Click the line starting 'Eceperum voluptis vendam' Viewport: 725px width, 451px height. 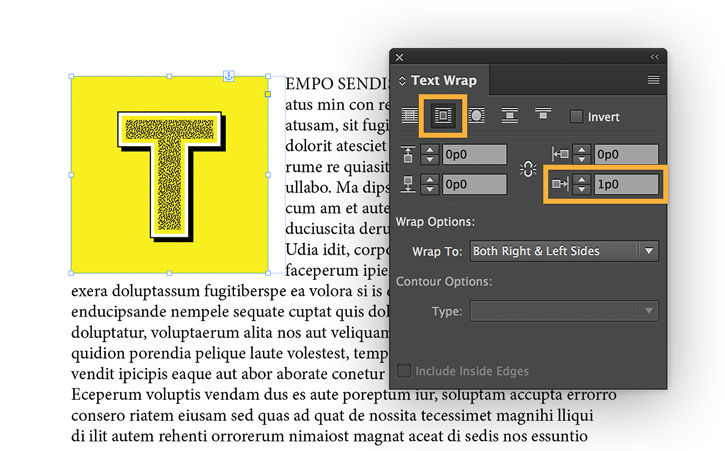pyautogui.click(x=344, y=395)
